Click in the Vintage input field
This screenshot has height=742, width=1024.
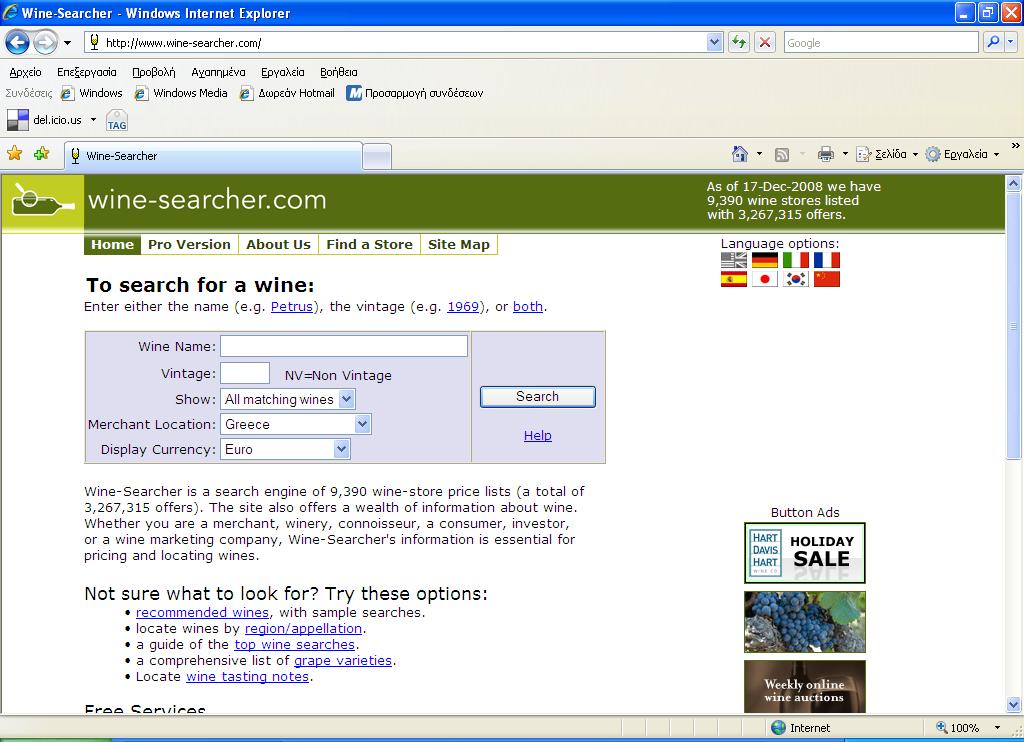[x=245, y=374]
